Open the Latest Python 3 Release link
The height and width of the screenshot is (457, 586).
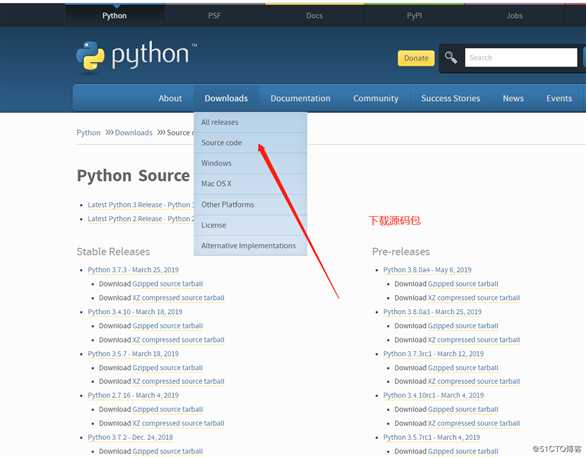coord(141,205)
